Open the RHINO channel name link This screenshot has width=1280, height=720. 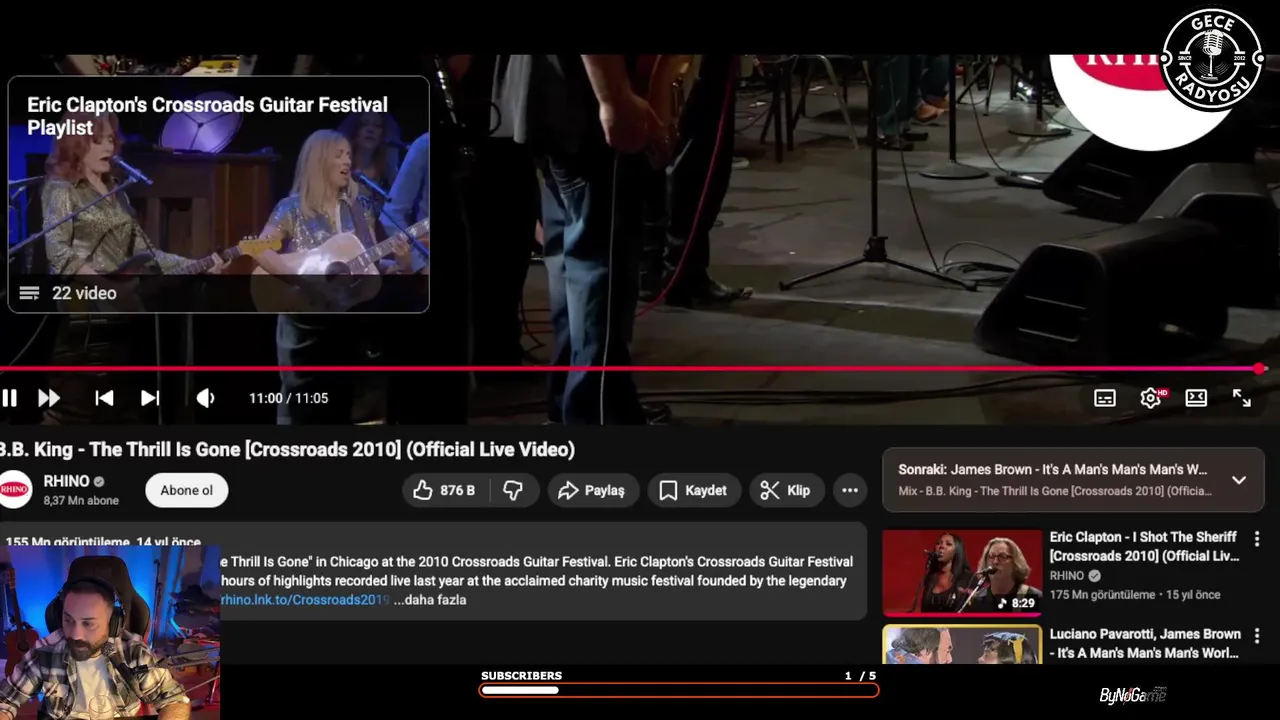click(x=66, y=481)
